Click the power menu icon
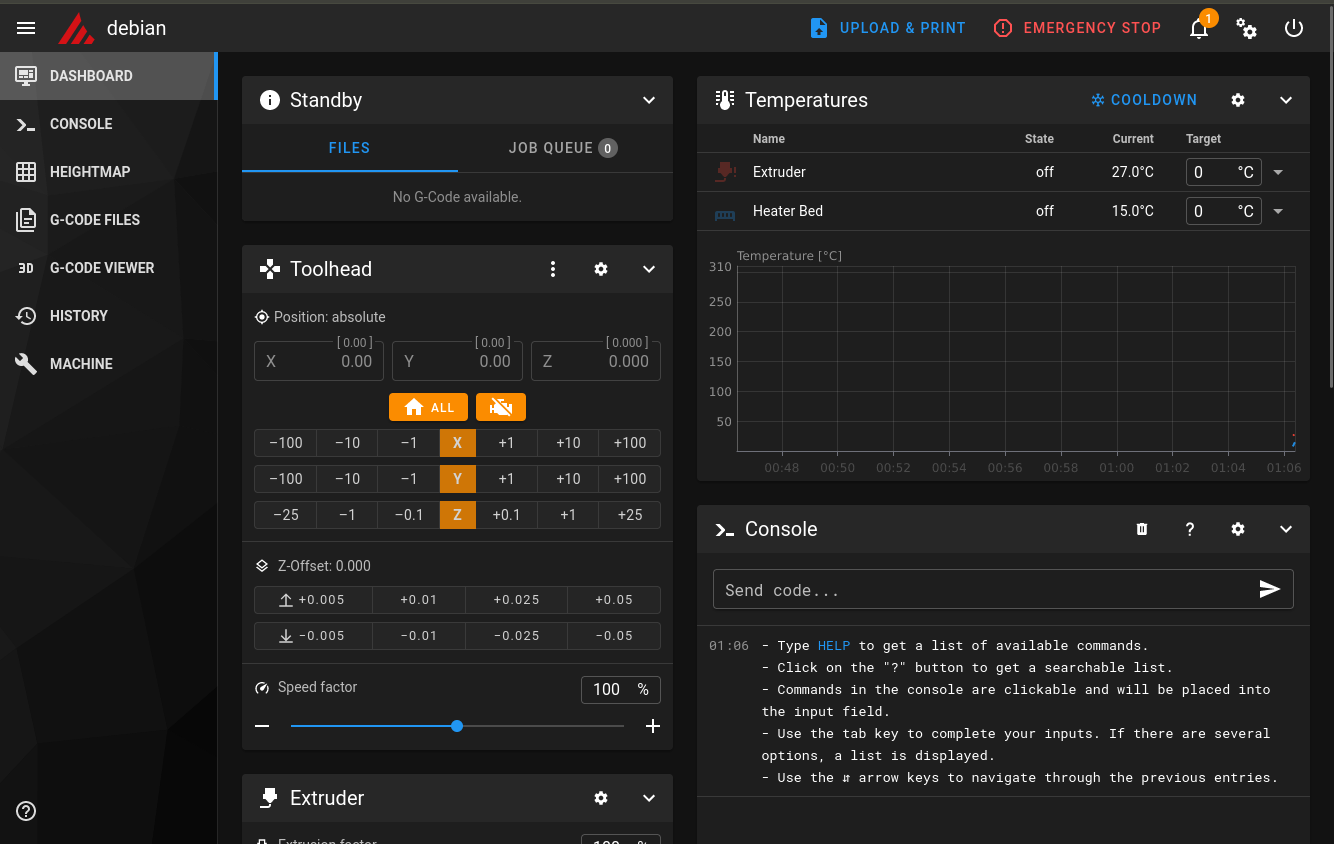 [1294, 29]
